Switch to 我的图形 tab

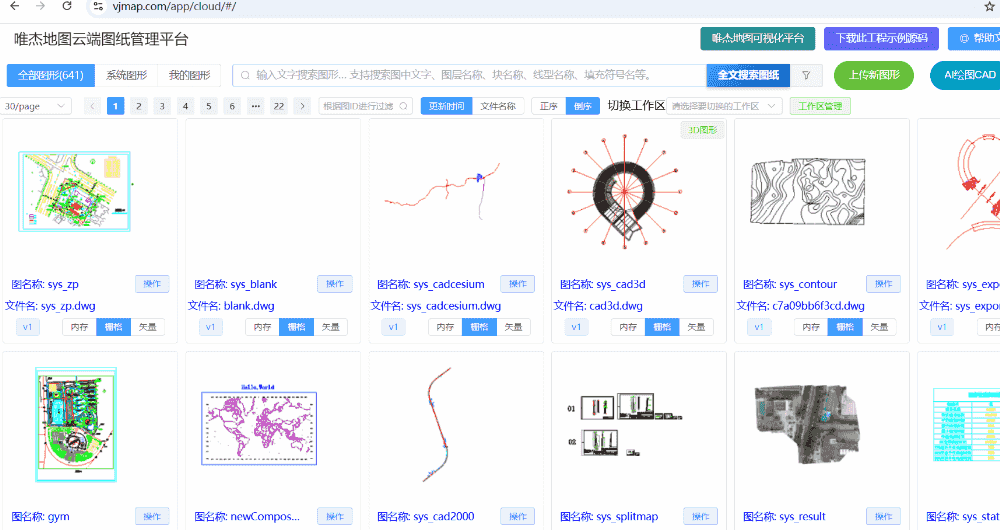pos(189,75)
